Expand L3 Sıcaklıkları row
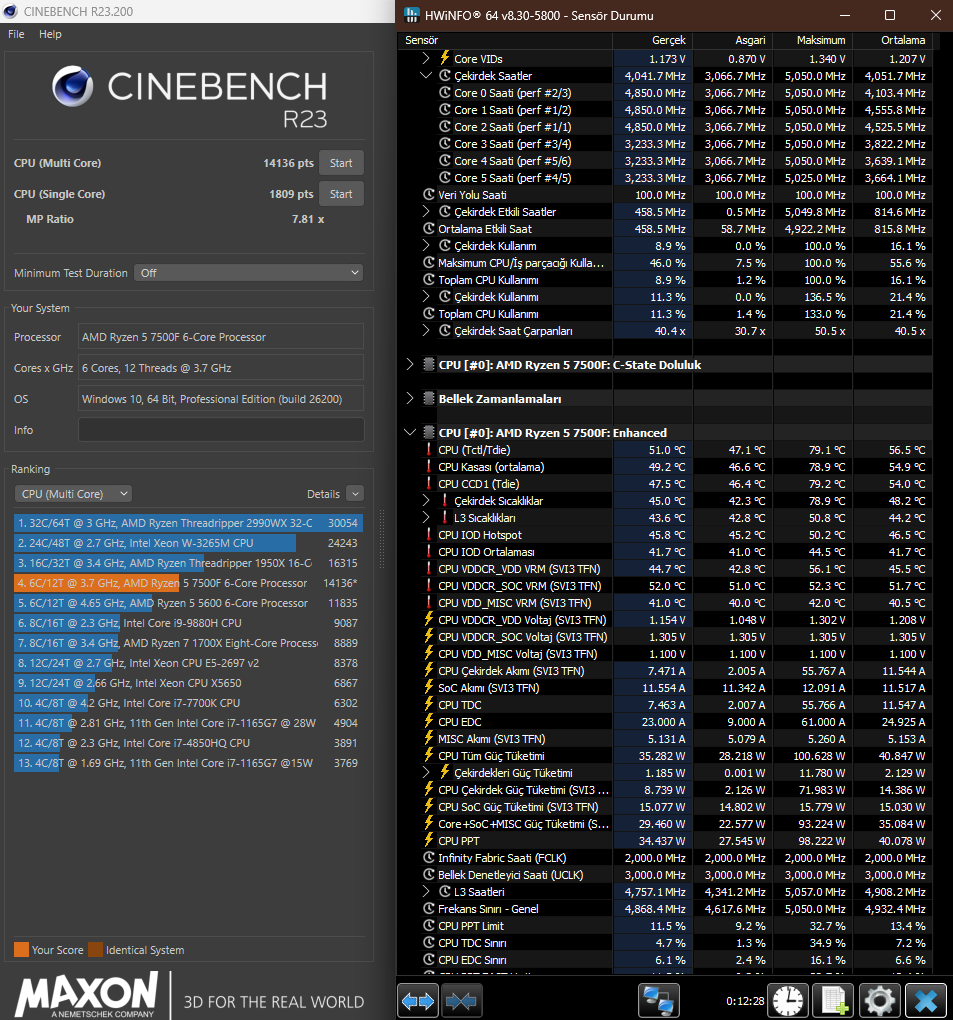Image resolution: width=953 pixels, height=1020 pixels. [x=425, y=517]
